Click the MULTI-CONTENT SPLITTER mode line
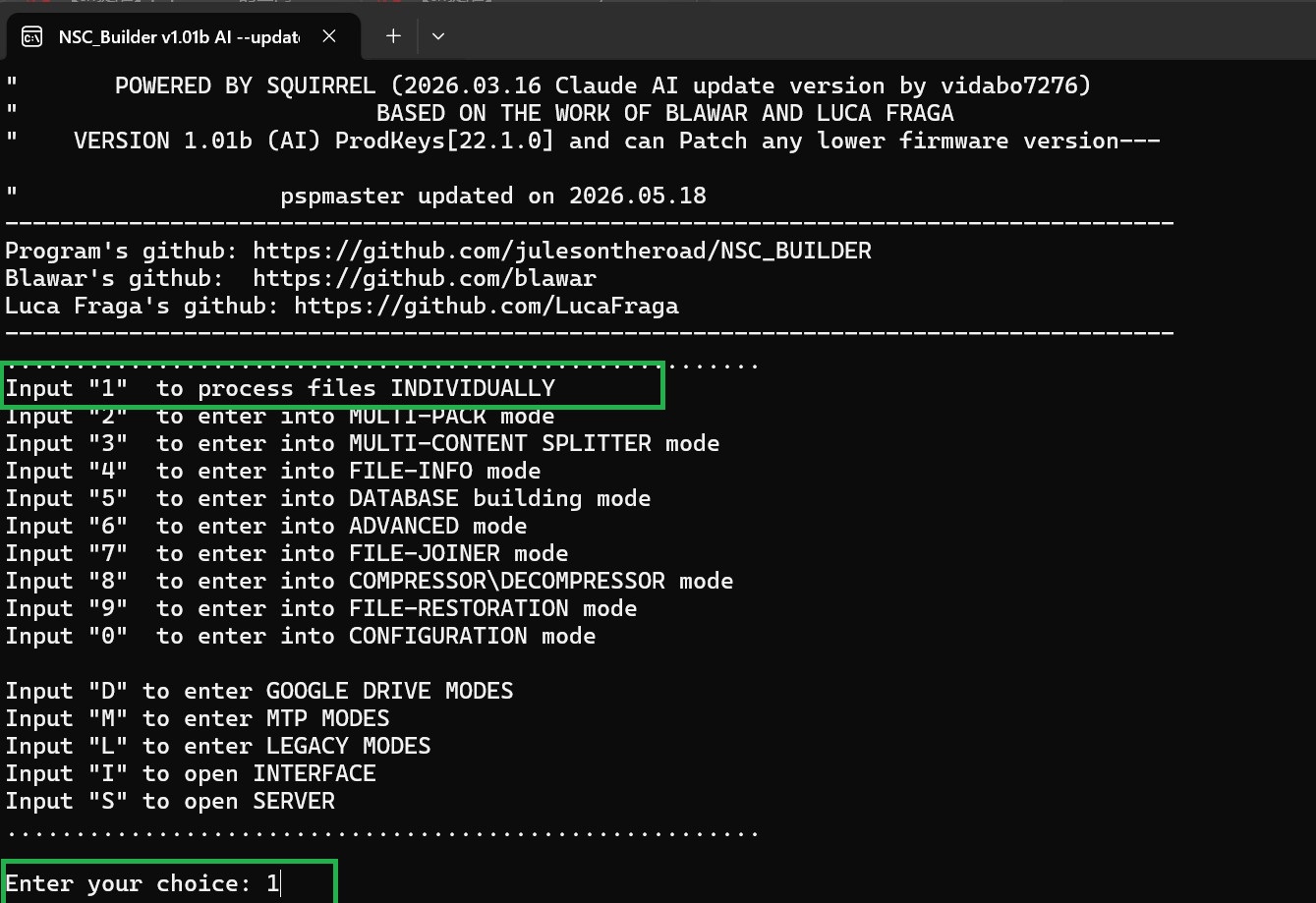The image size is (1316, 903). pyautogui.click(x=363, y=443)
